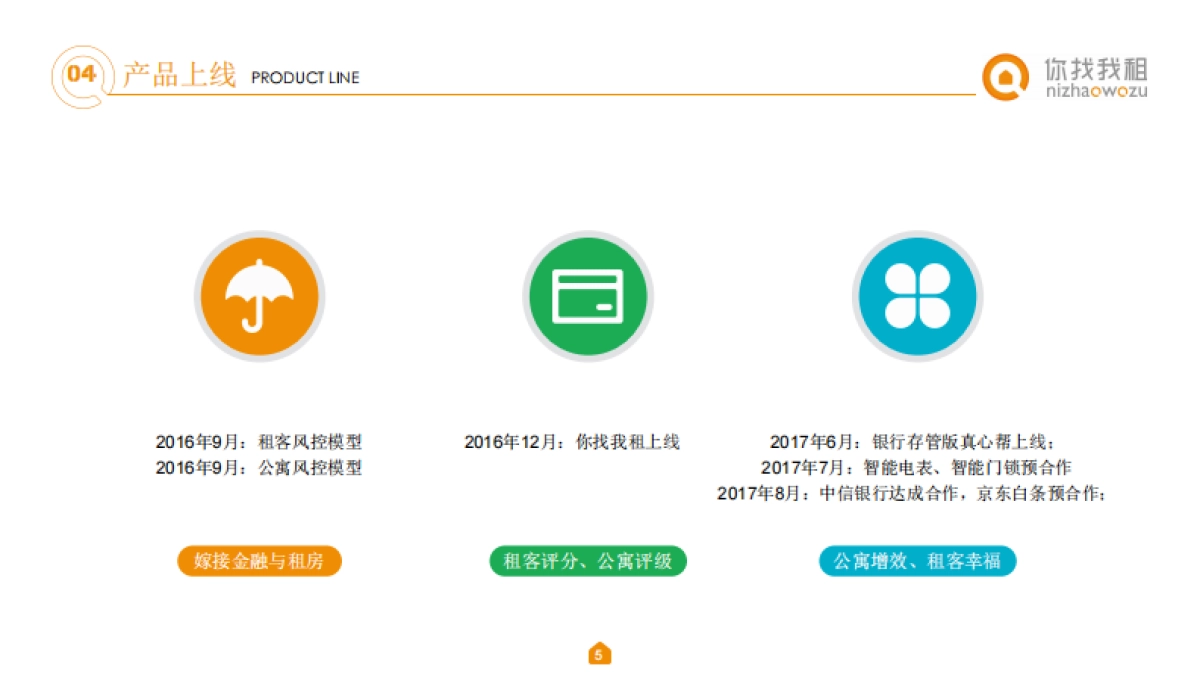Click the orange umbrella icon

click(x=259, y=296)
